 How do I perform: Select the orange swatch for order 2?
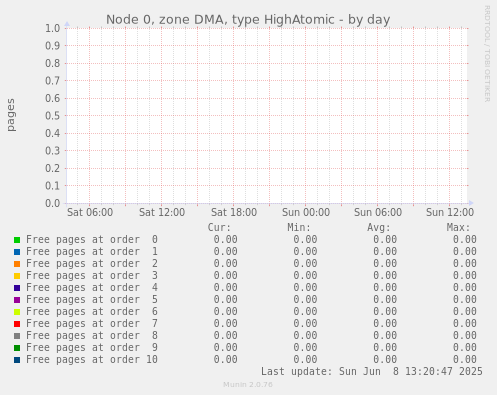[x=17, y=264]
